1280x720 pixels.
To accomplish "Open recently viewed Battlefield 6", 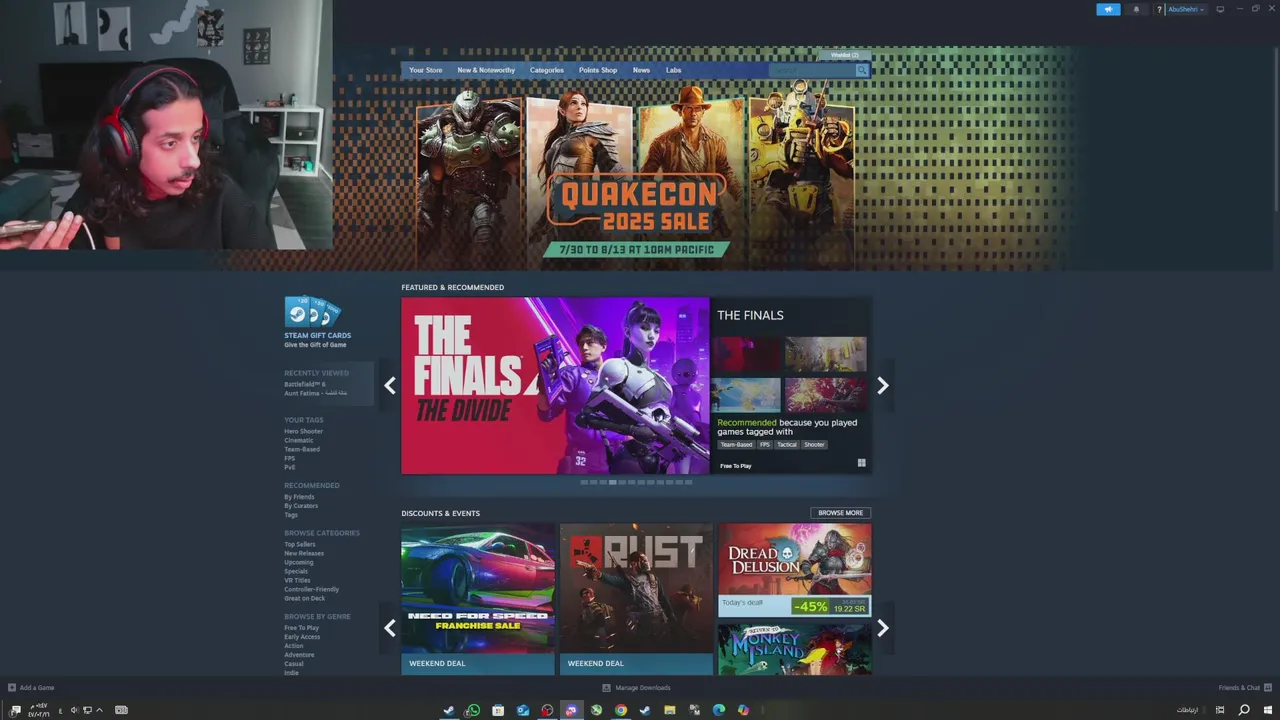I will [305, 384].
